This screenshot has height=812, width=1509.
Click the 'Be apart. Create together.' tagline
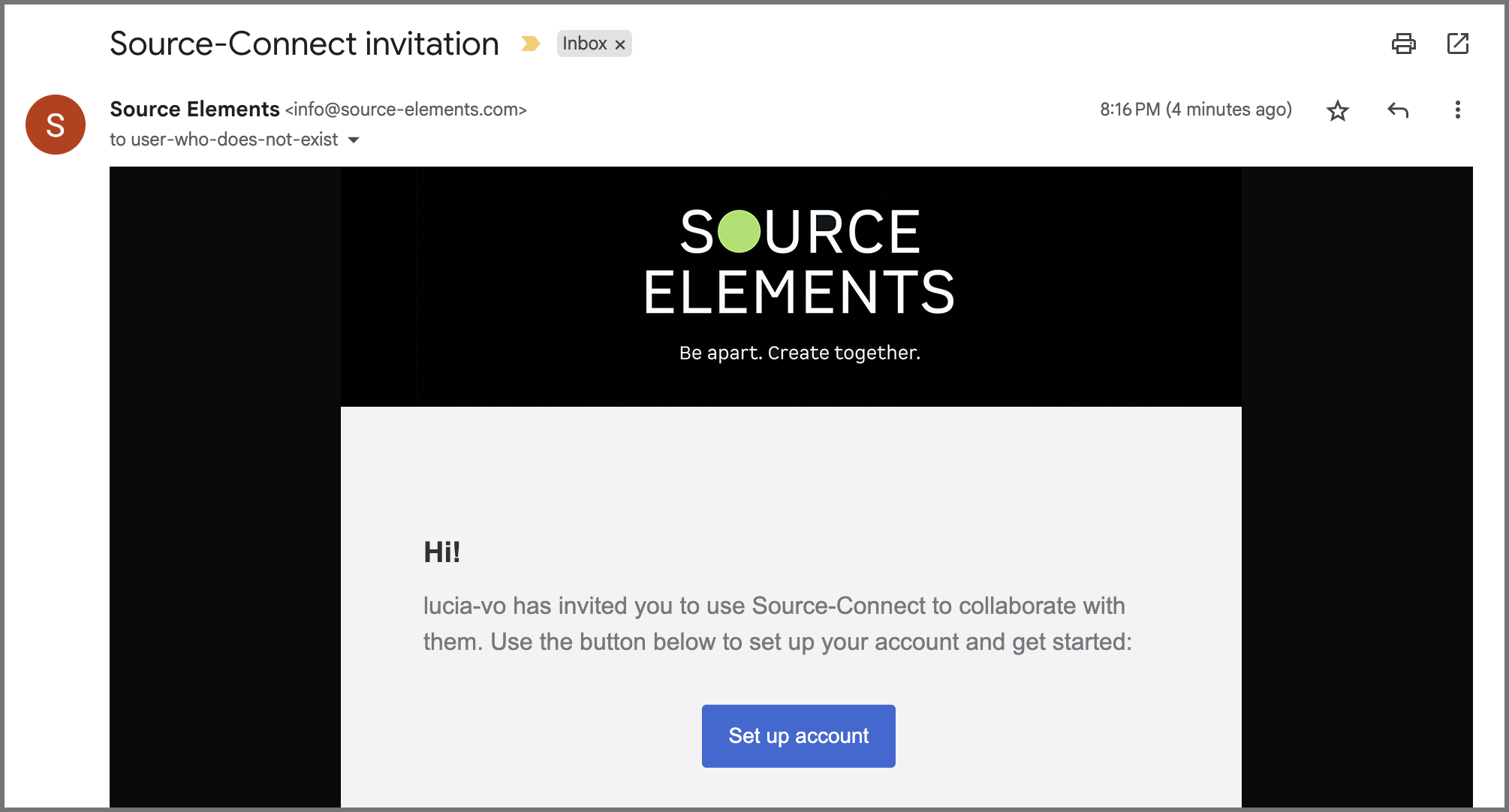pyautogui.click(x=800, y=353)
